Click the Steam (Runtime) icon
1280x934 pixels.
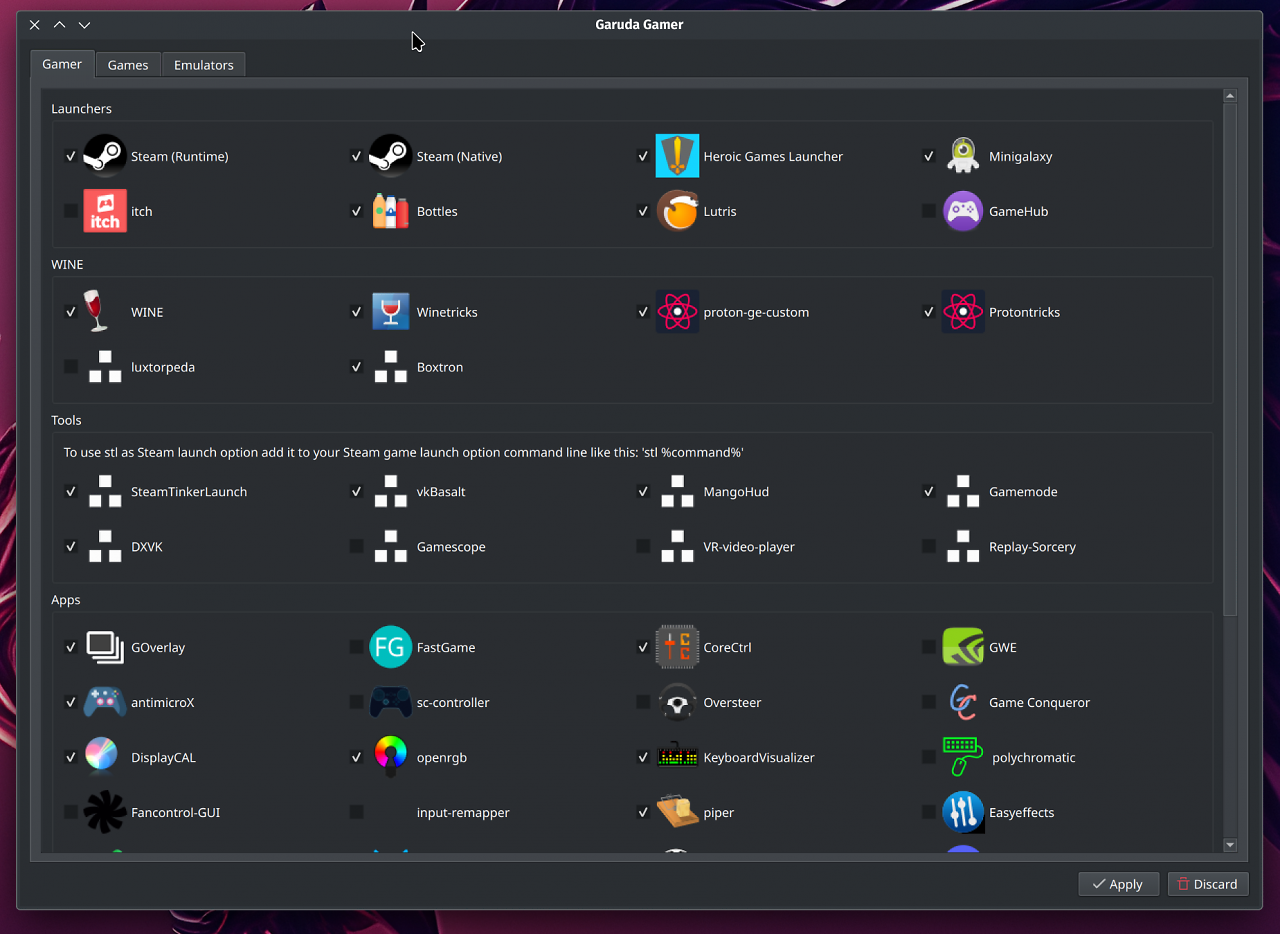tap(105, 156)
